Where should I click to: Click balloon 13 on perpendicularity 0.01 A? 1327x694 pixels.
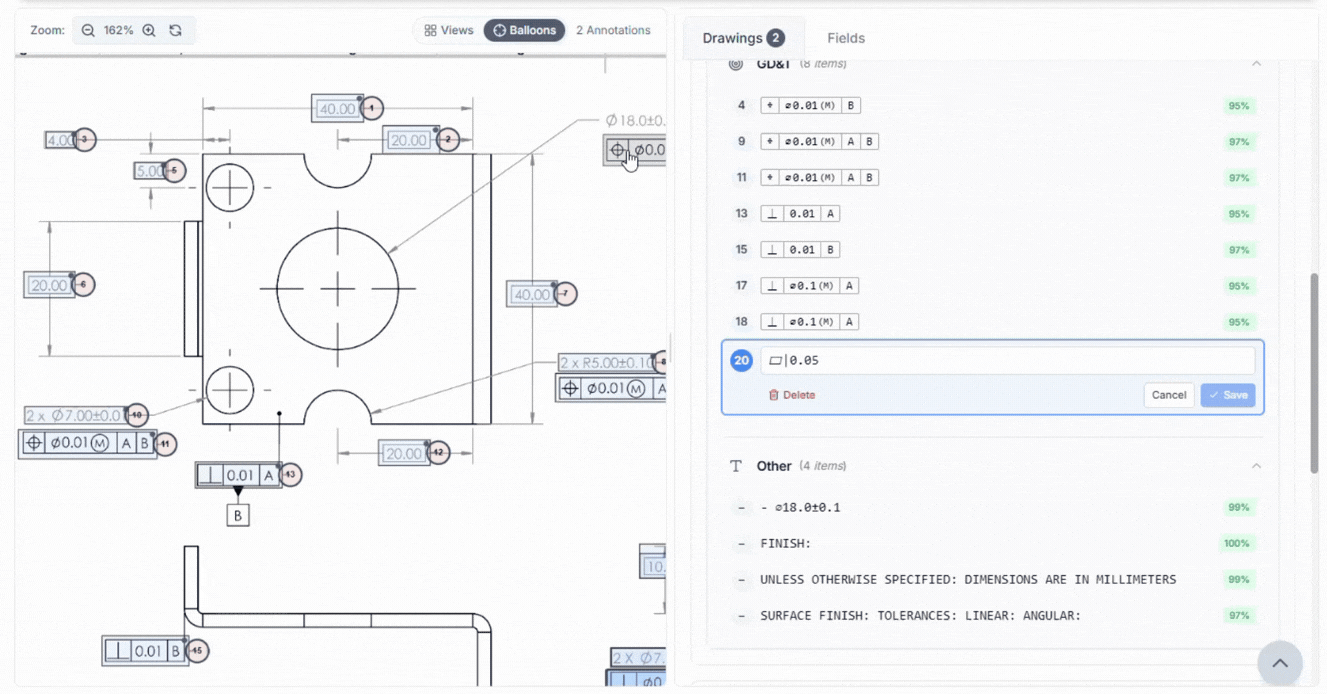(290, 474)
